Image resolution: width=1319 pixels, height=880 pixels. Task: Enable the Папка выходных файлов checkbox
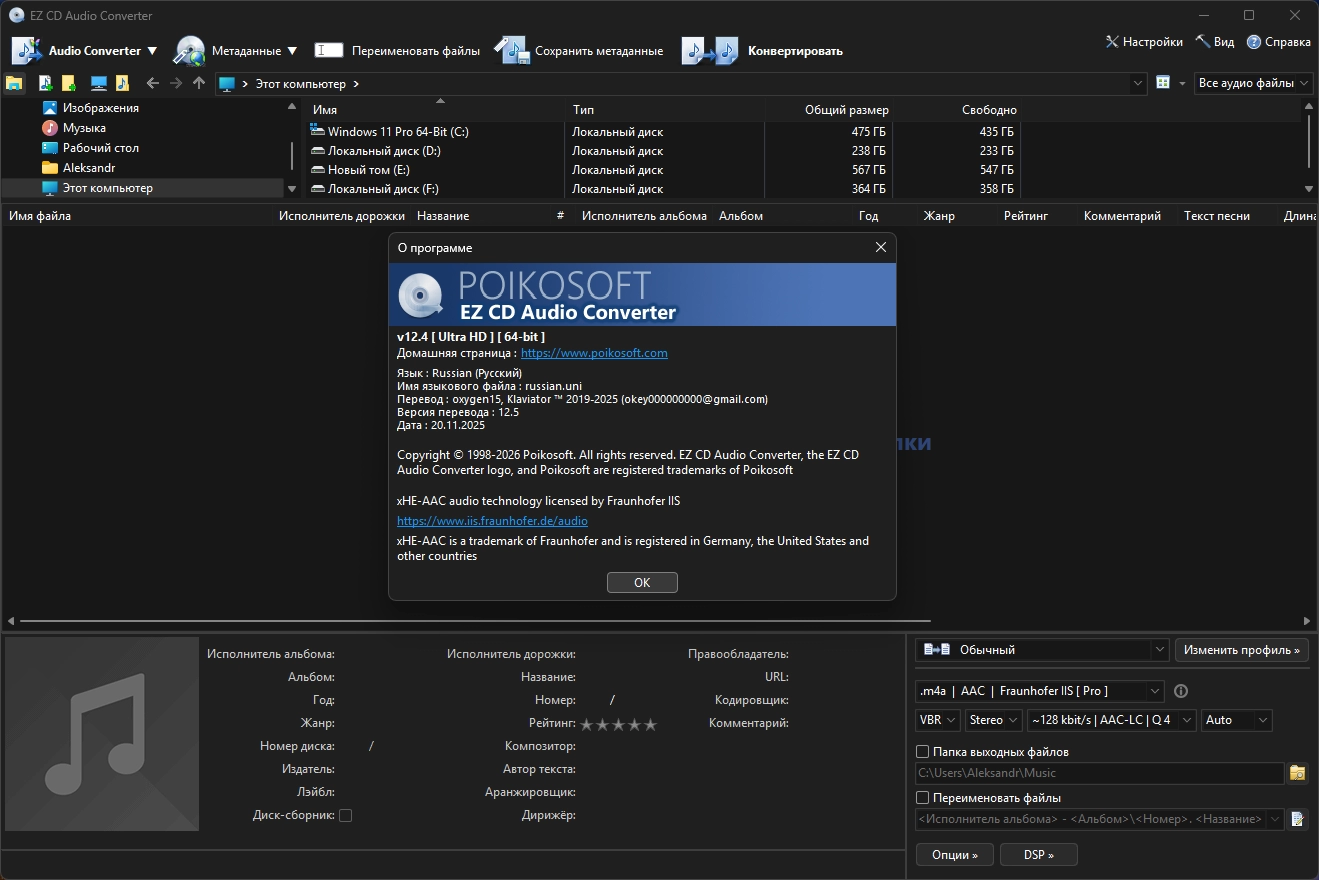(x=923, y=752)
